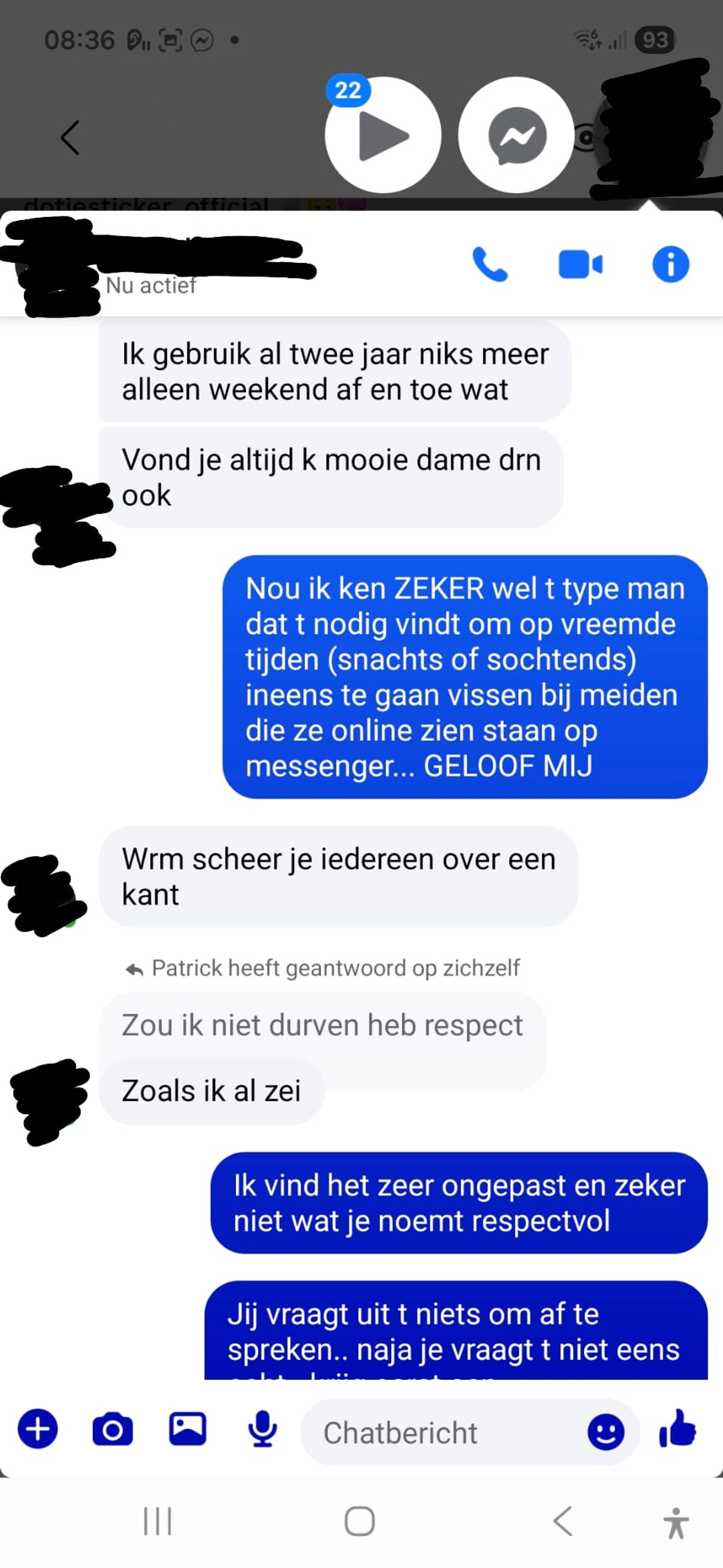Select the 'Nou ik ken ZEKER' blue message

(465, 677)
